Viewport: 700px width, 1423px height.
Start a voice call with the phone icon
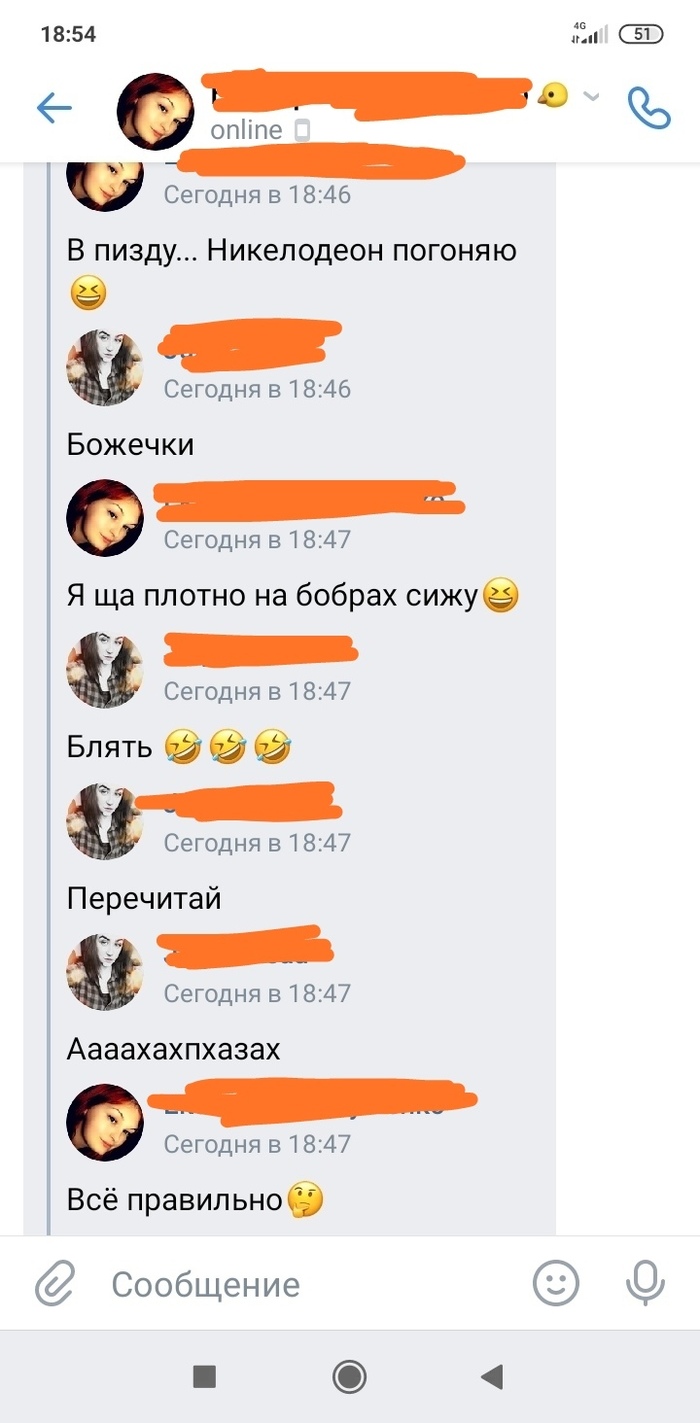click(648, 108)
